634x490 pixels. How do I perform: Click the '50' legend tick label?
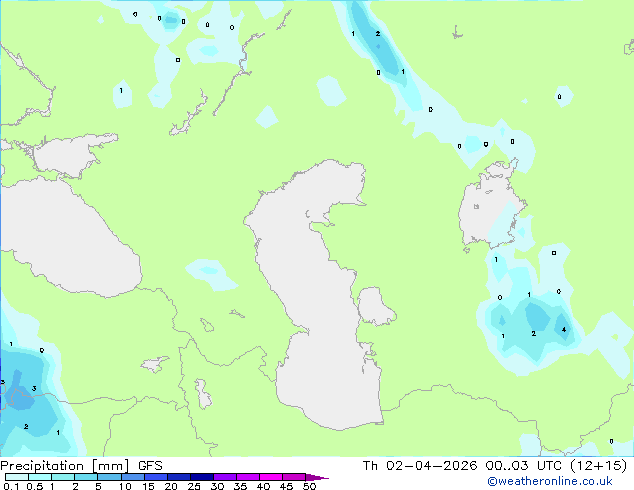click(x=309, y=486)
